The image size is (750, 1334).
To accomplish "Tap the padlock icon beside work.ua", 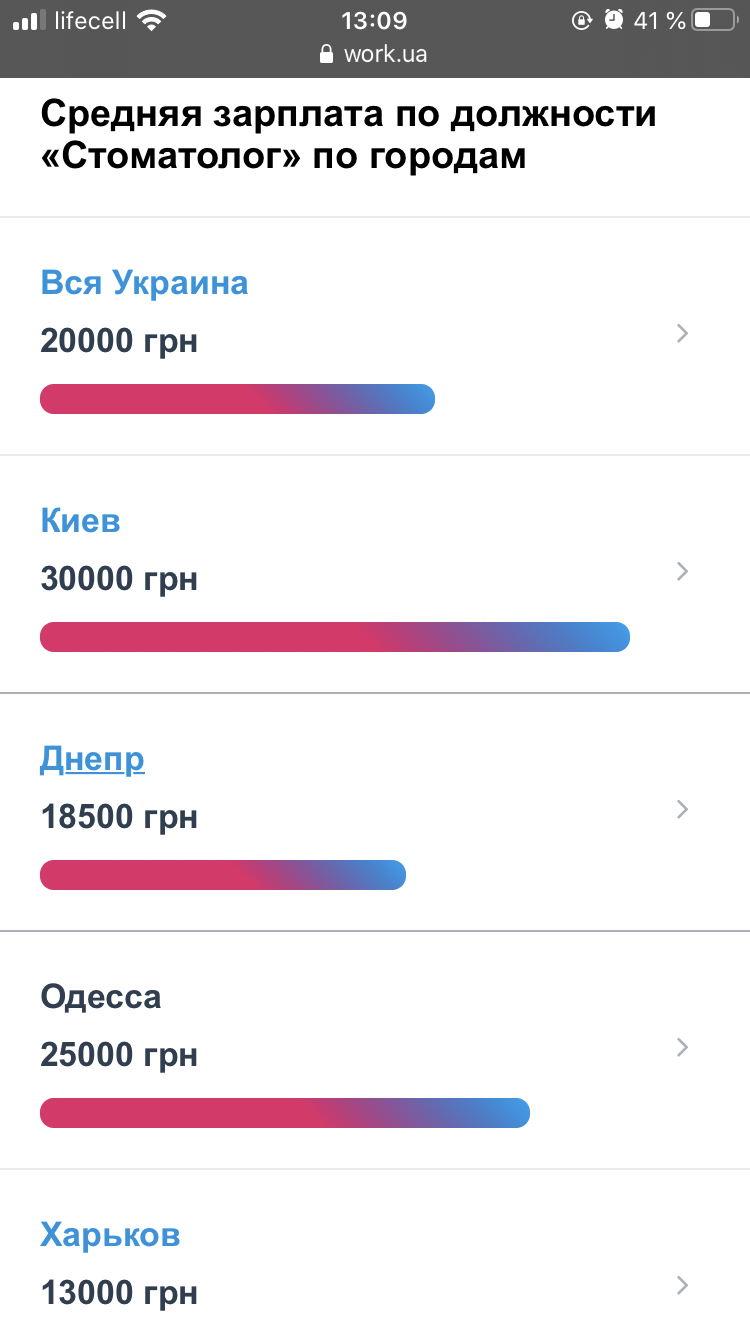I will (326, 54).
